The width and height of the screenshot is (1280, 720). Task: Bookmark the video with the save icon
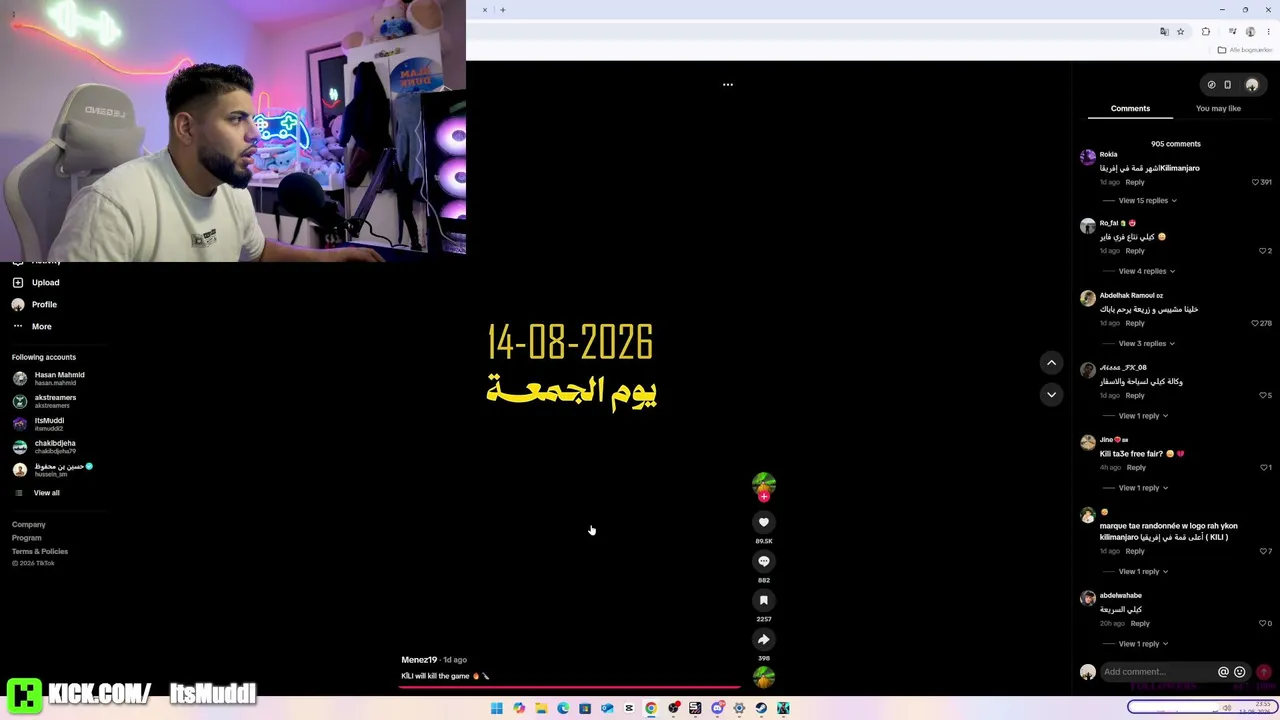pyautogui.click(x=764, y=600)
